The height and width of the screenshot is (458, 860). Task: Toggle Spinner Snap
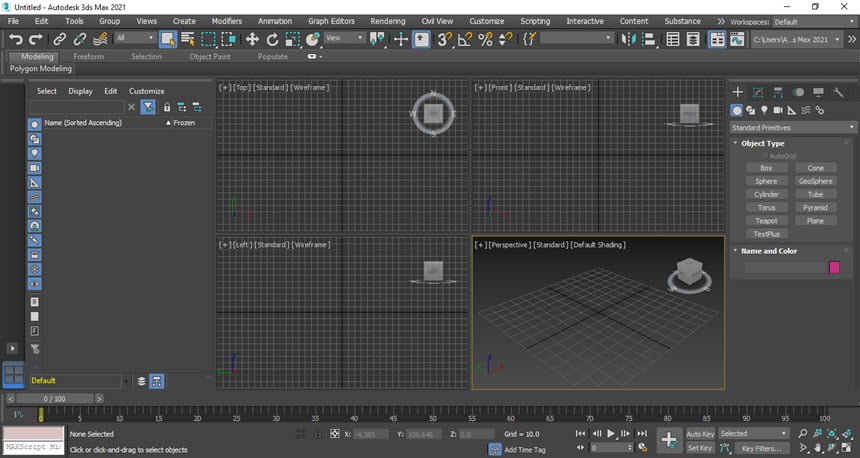tap(505, 39)
